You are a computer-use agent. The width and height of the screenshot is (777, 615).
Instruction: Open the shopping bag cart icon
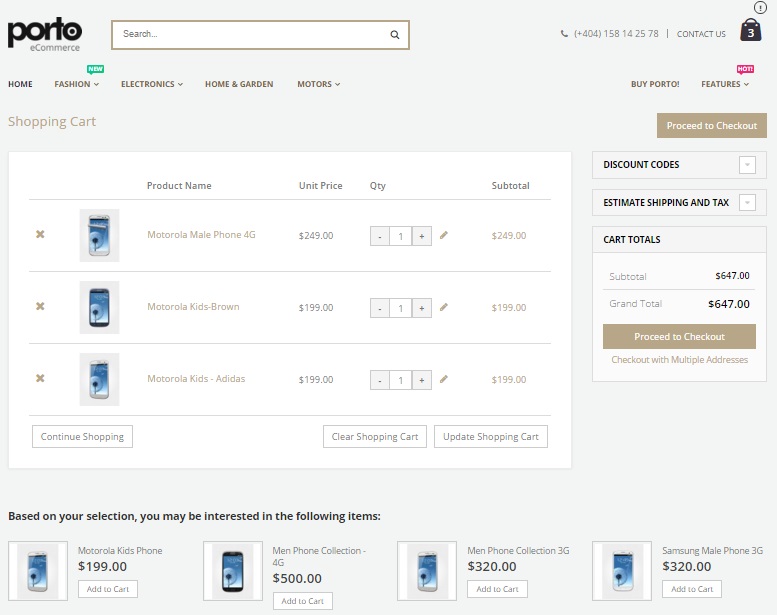coord(750,31)
